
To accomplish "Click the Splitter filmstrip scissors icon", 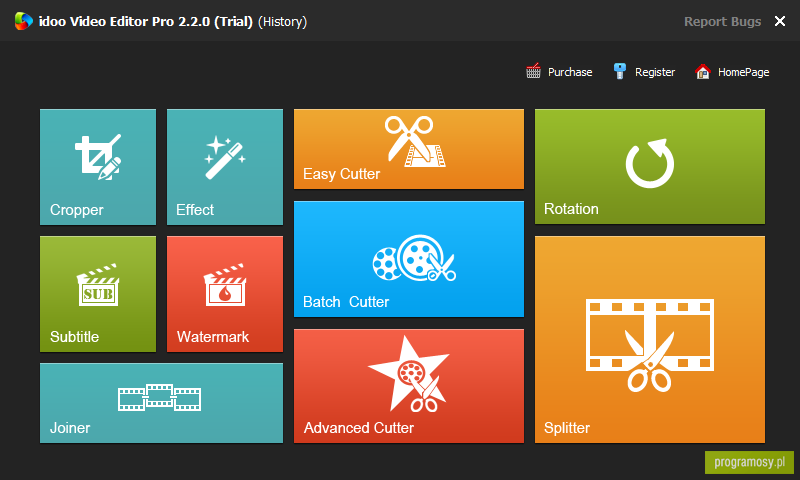I will 649,345.
